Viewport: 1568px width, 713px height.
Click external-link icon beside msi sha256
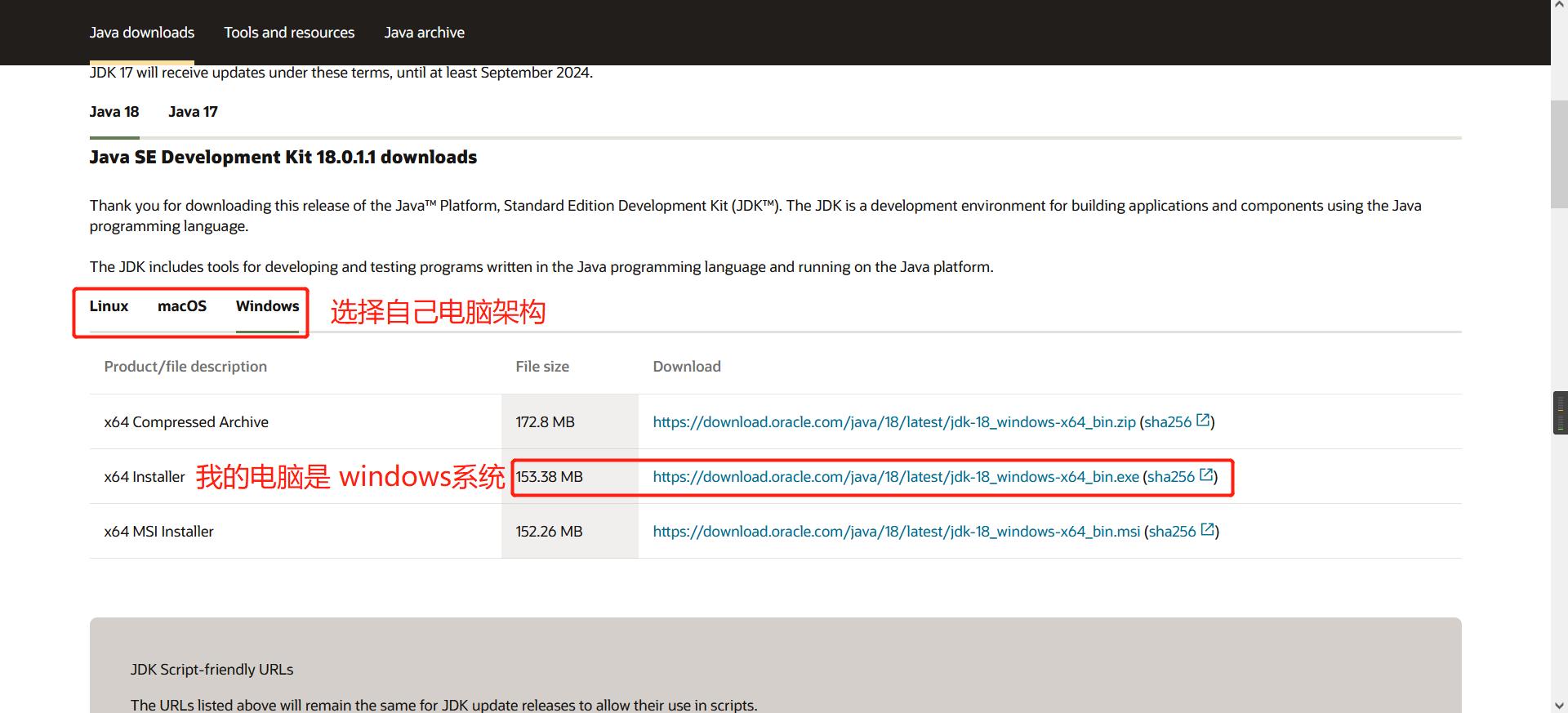[x=1208, y=530]
